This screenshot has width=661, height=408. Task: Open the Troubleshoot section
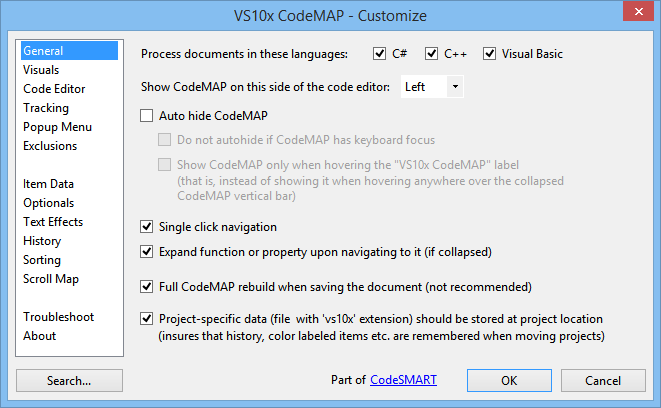(58, 317)
